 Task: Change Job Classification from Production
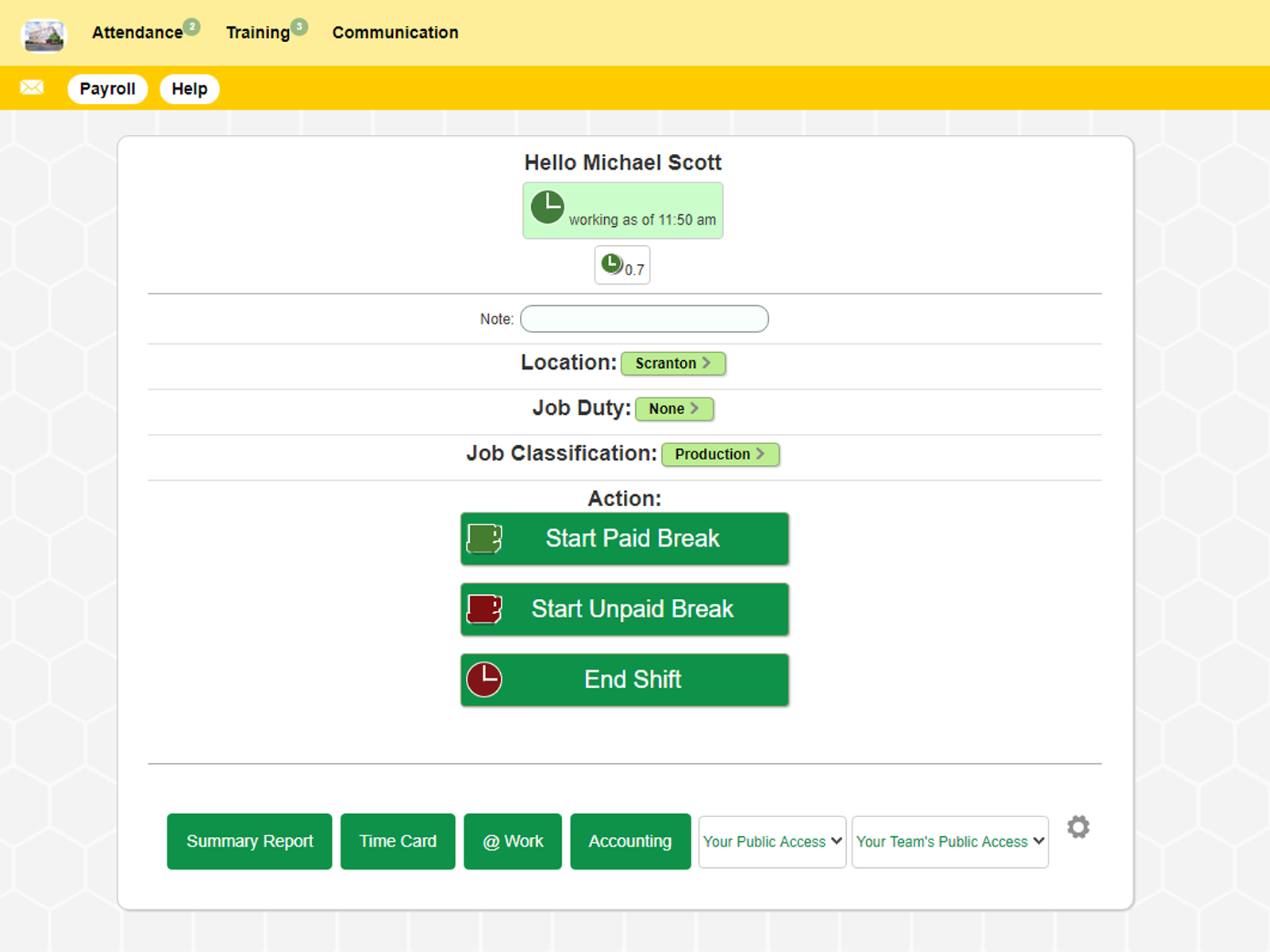(x=721, y=455)
